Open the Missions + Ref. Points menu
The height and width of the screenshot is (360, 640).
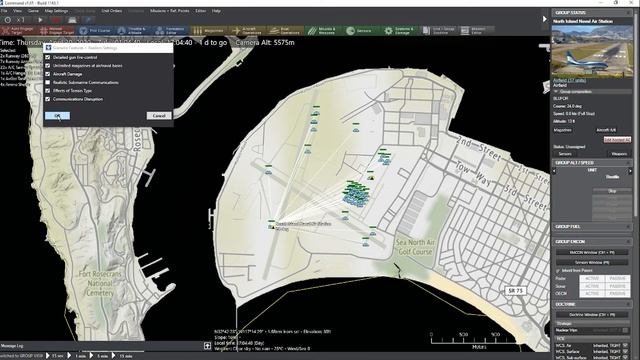[x=169, y=11]
